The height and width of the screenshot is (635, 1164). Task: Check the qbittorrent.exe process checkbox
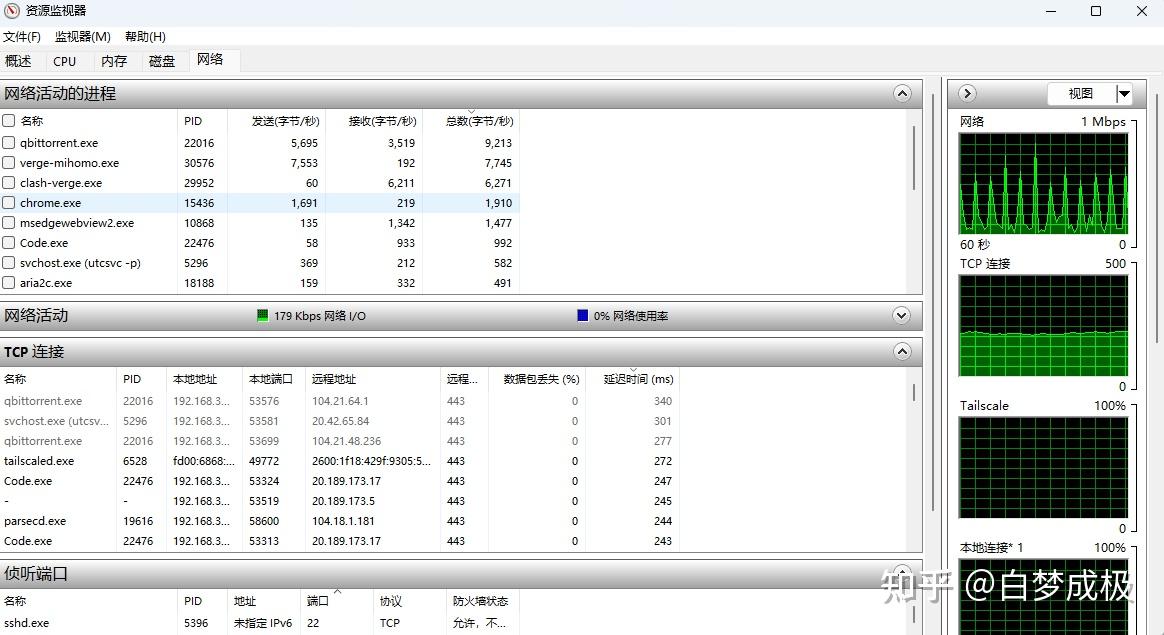tap(11, 142)
